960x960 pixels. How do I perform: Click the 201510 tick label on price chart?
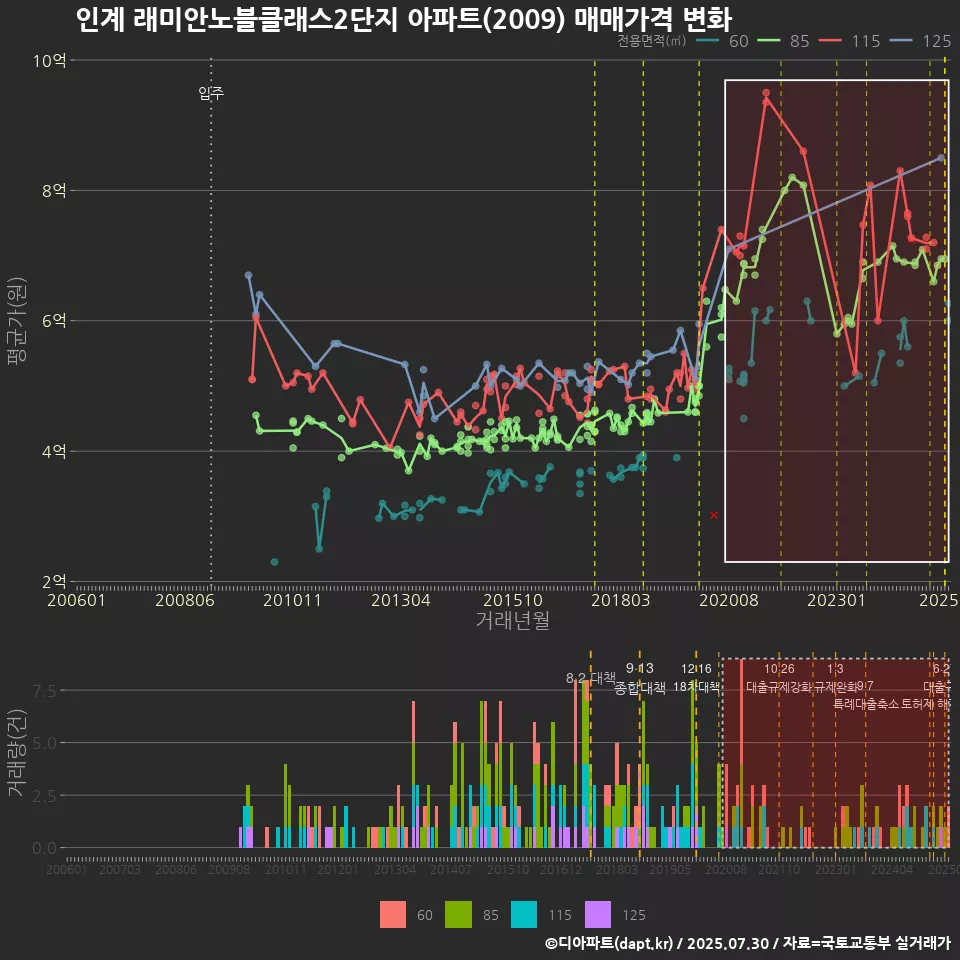coord(513,600)
